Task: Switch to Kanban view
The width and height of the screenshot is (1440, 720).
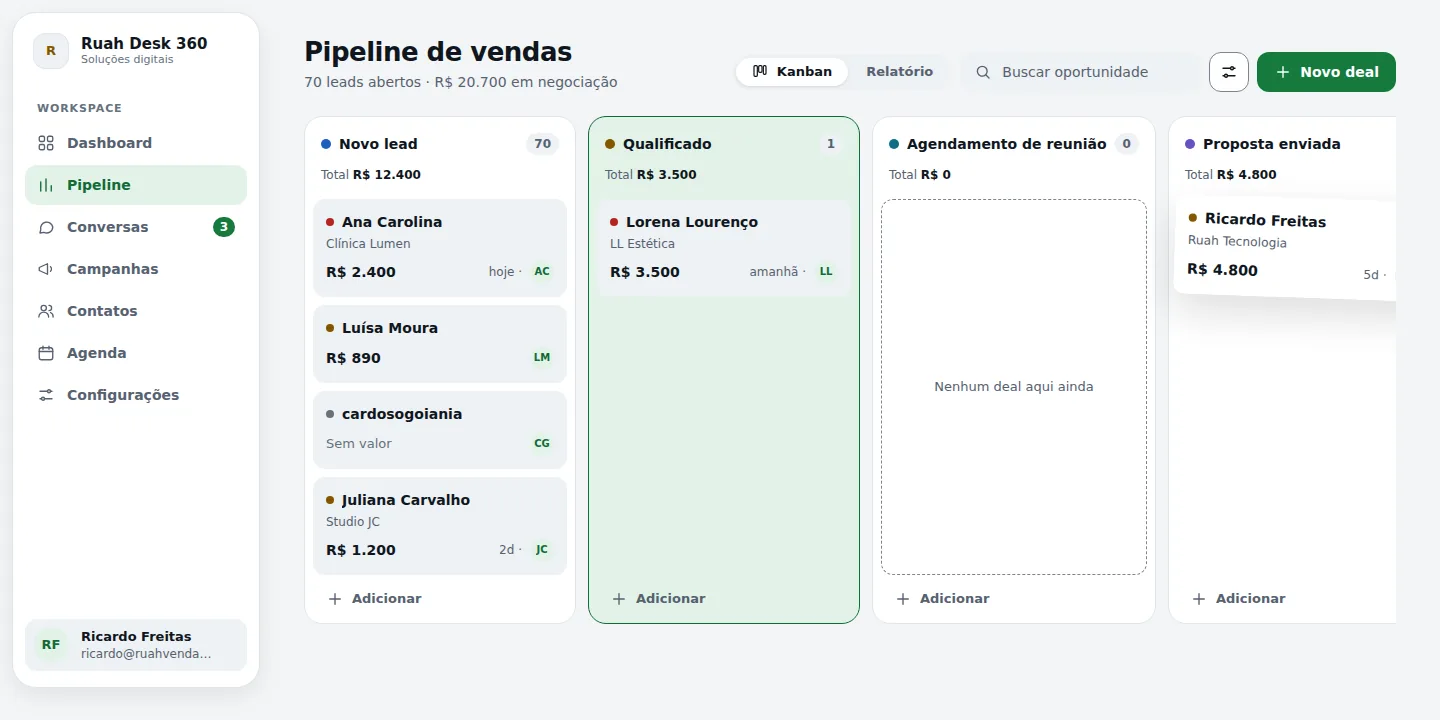Action: 792,72
